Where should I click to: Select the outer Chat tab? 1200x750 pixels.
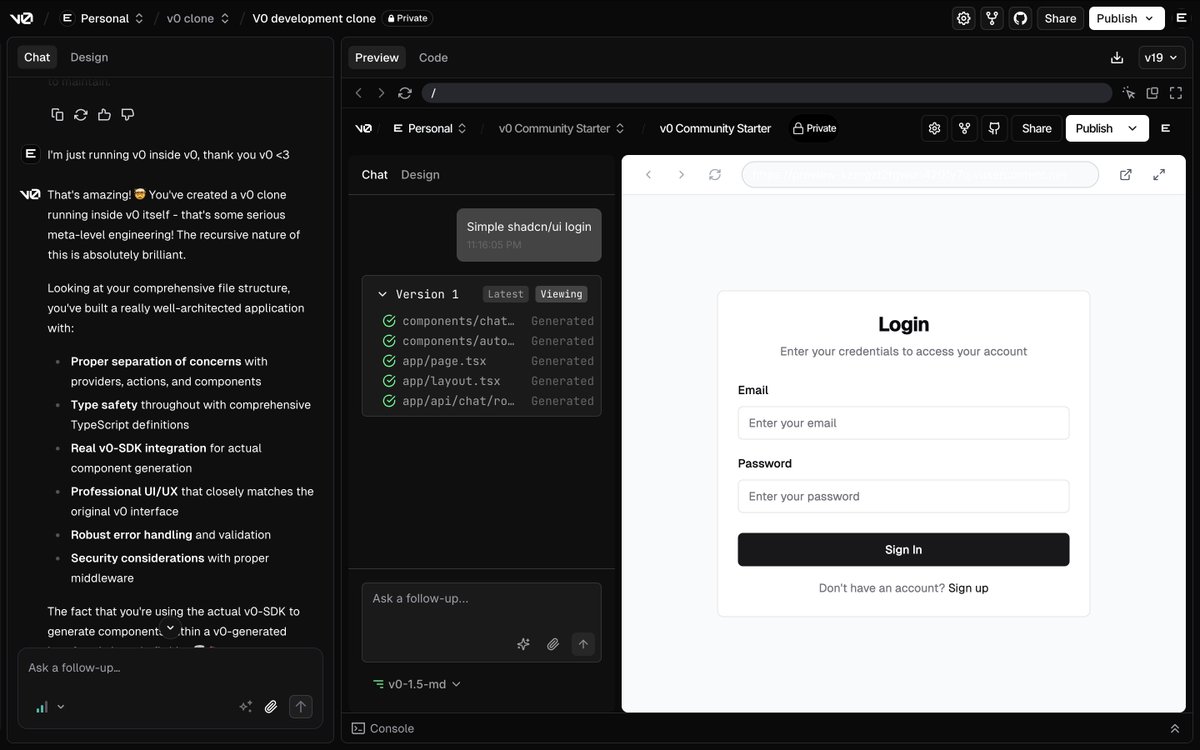[x=37, y=57]
